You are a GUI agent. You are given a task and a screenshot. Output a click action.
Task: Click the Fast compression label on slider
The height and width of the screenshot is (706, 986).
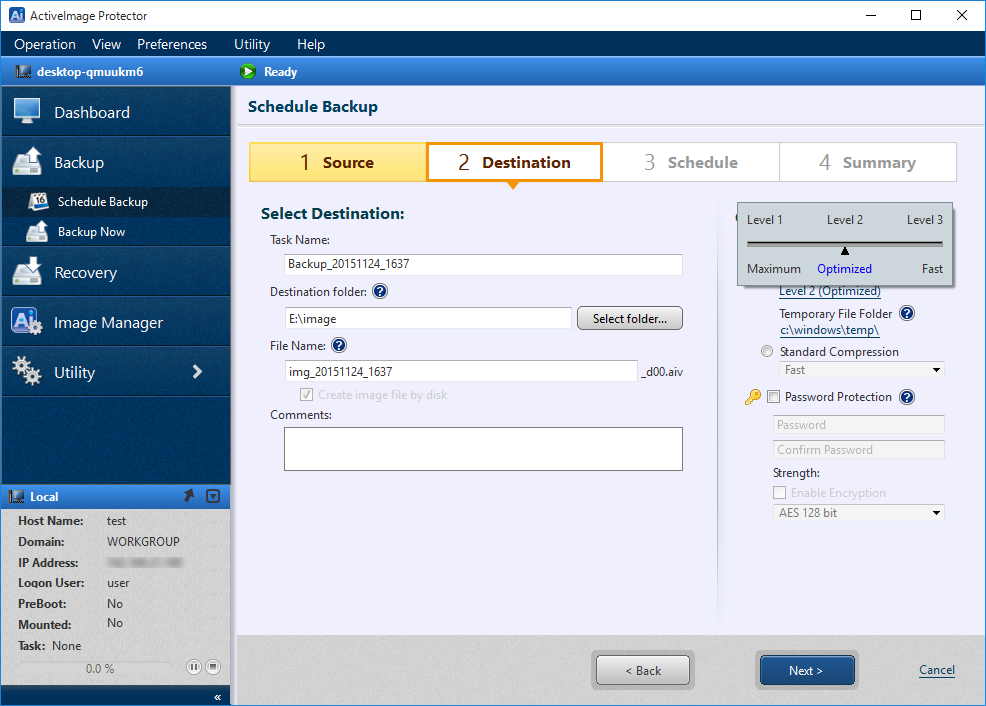click(x=932, y=268)
